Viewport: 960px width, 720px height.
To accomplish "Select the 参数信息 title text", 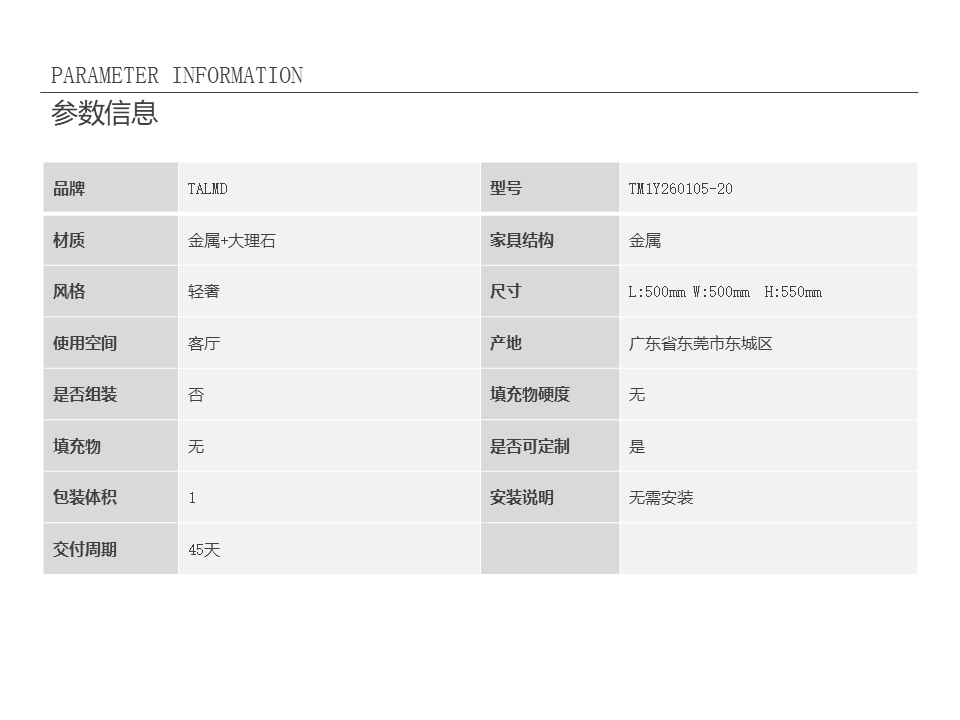I will 105,113.
